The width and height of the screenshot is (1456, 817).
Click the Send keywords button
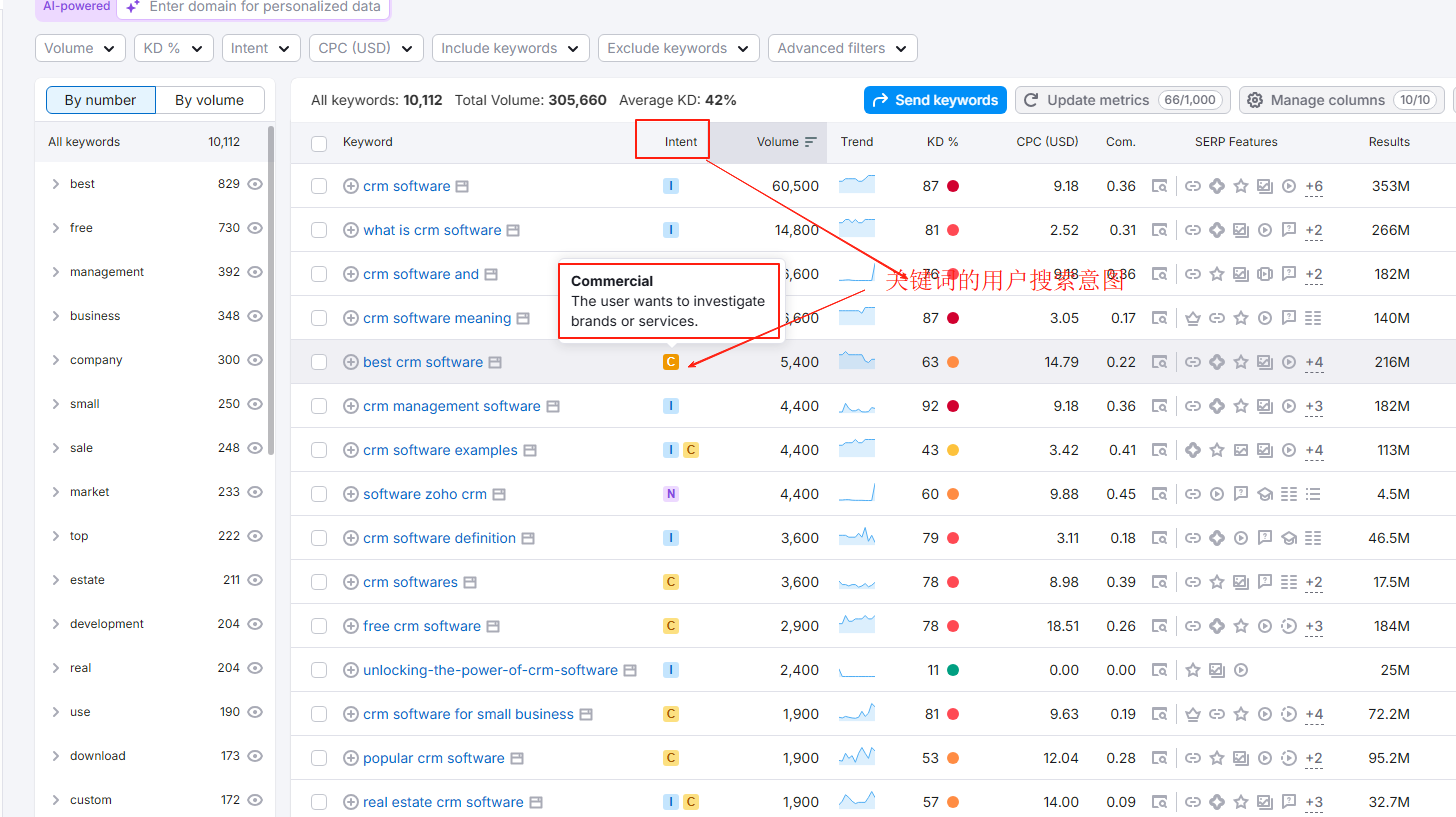click(935, 100)
